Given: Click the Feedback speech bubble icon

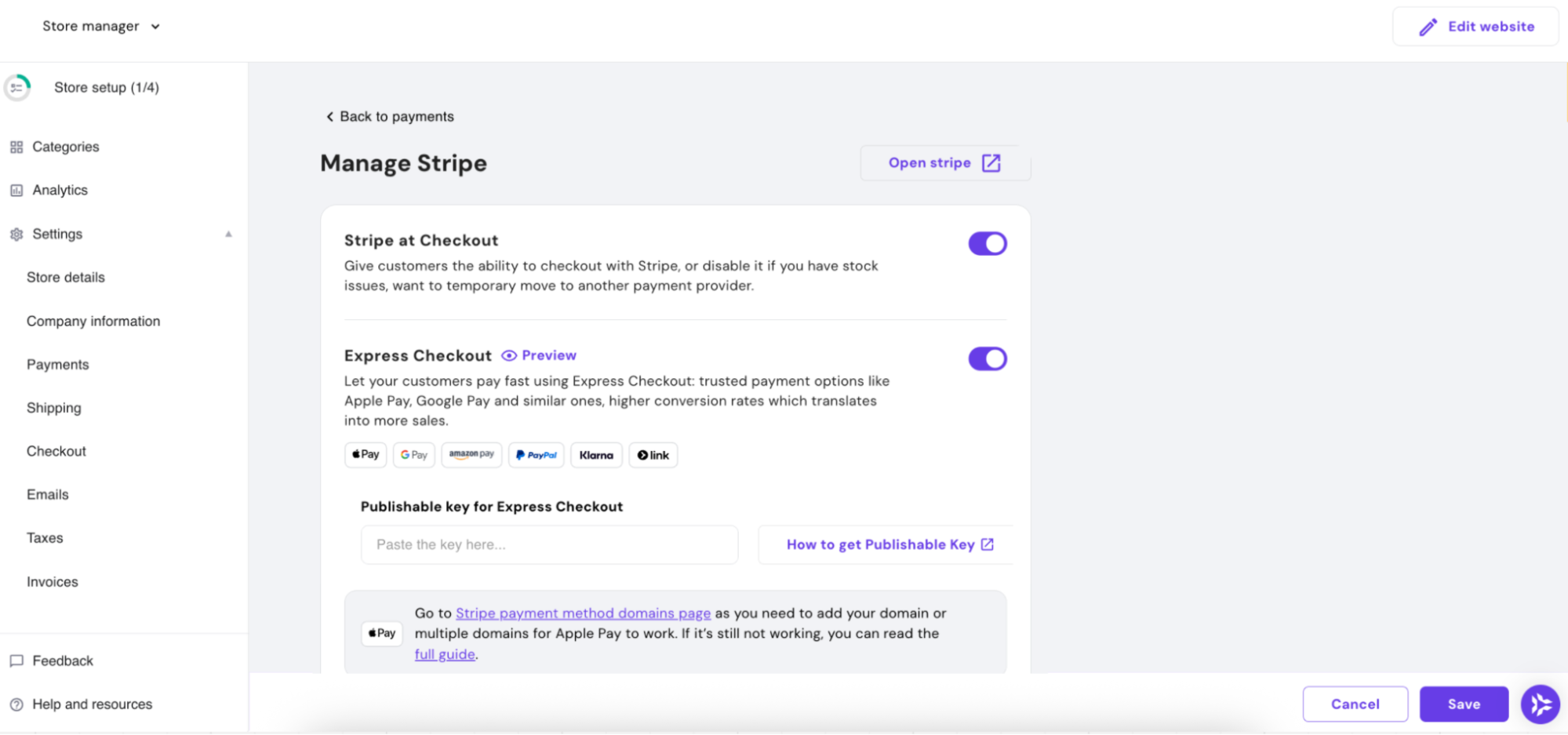Looking at the screenshot, I should (x=16, y=661).
